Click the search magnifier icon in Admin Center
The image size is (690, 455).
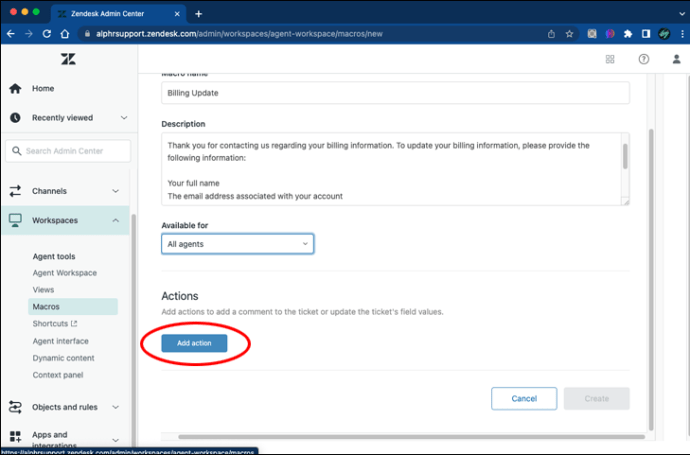pyautogui.click(x=17, y=151)
